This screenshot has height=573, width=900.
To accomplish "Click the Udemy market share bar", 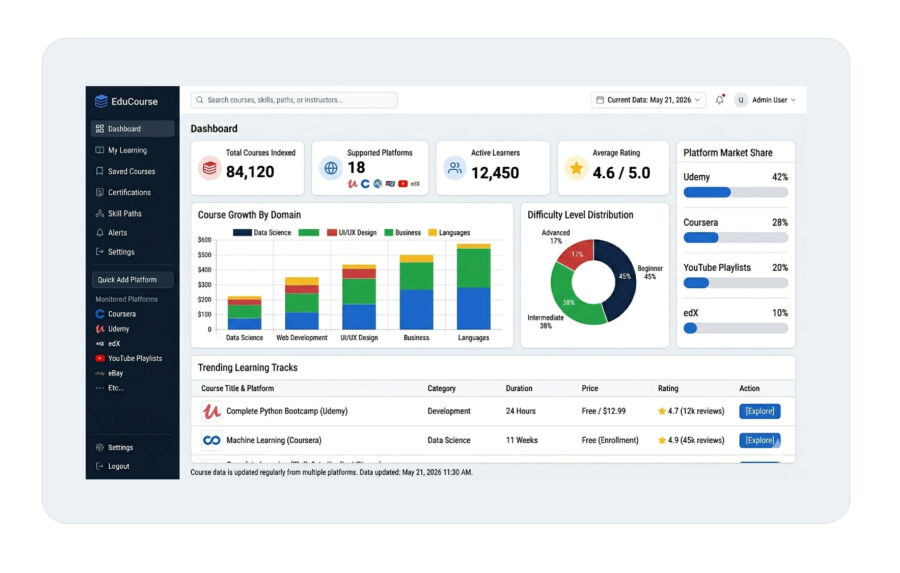I will tap(736, 192).
